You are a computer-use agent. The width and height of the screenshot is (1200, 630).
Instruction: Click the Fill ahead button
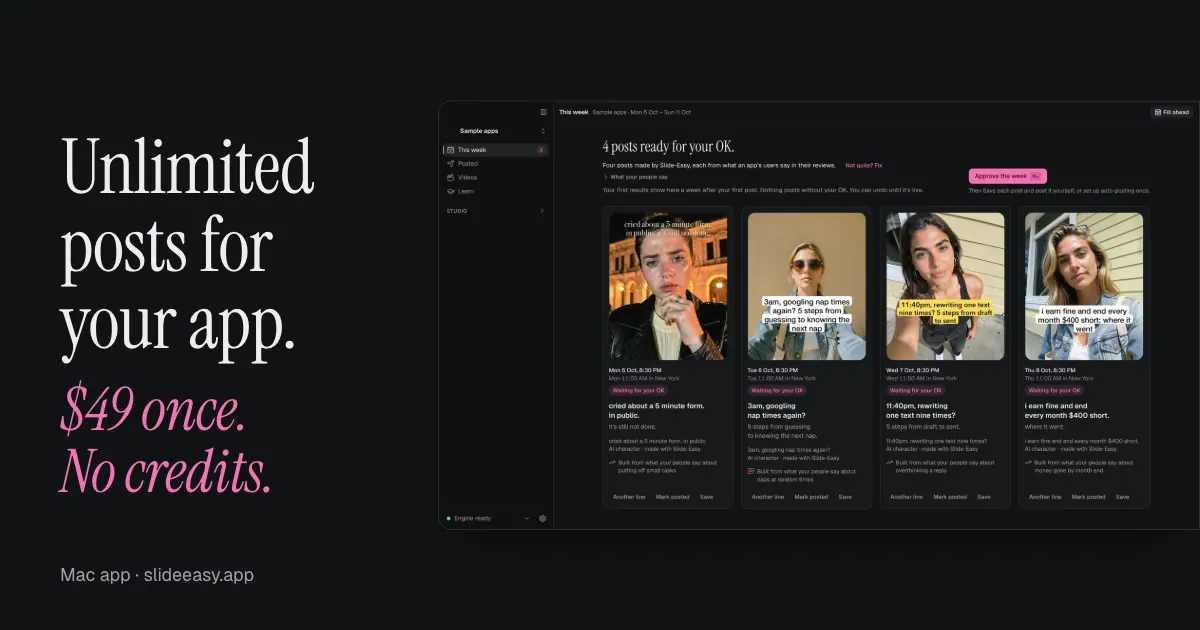coord(1172,112)
